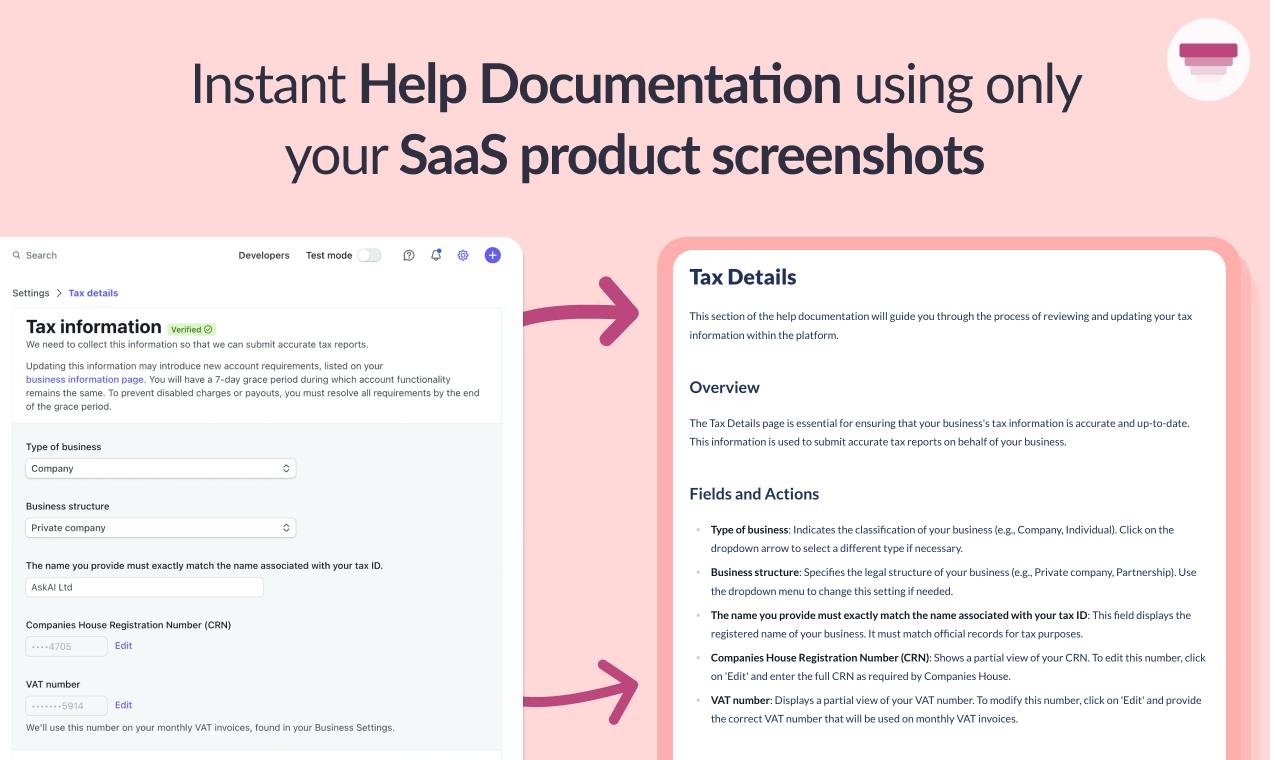This screenshot has width=1270, height=760.
Task: Click the AskAI logo icon in the corner
Action: click(x=1208, y=59)
